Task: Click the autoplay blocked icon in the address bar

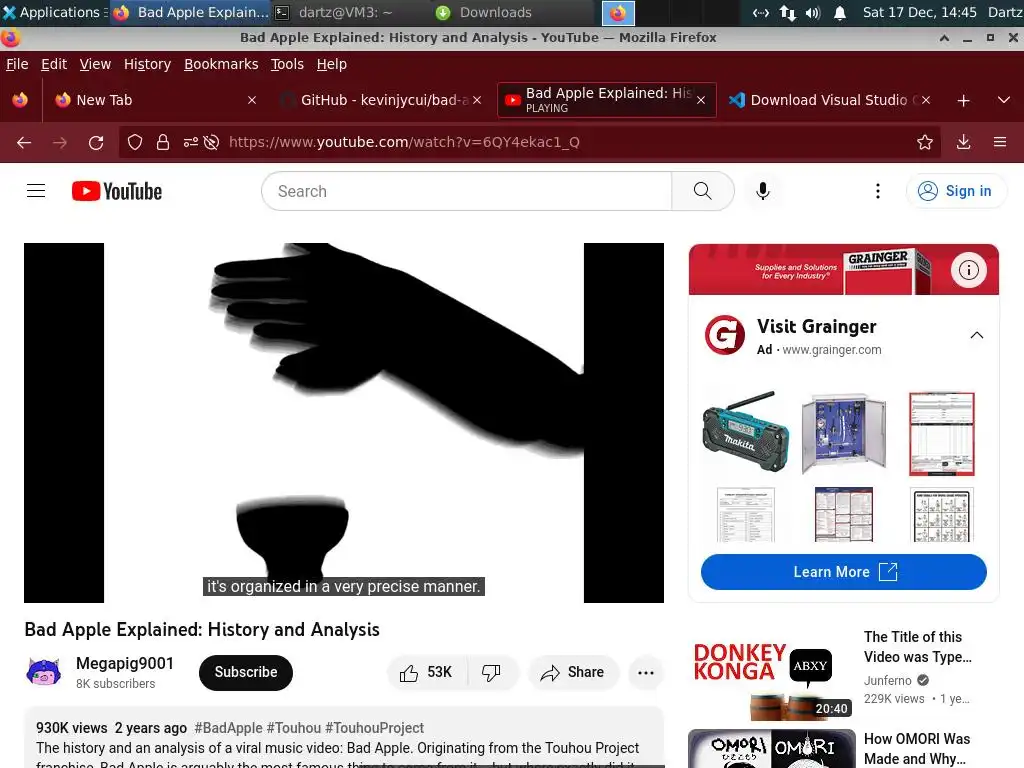Action: point(211,142)
